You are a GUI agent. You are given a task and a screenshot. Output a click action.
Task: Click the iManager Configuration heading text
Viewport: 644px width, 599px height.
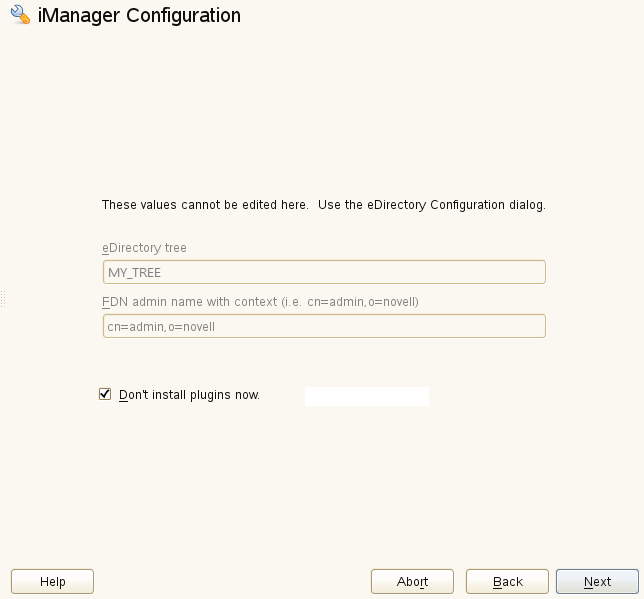click(x=139, y=16)
